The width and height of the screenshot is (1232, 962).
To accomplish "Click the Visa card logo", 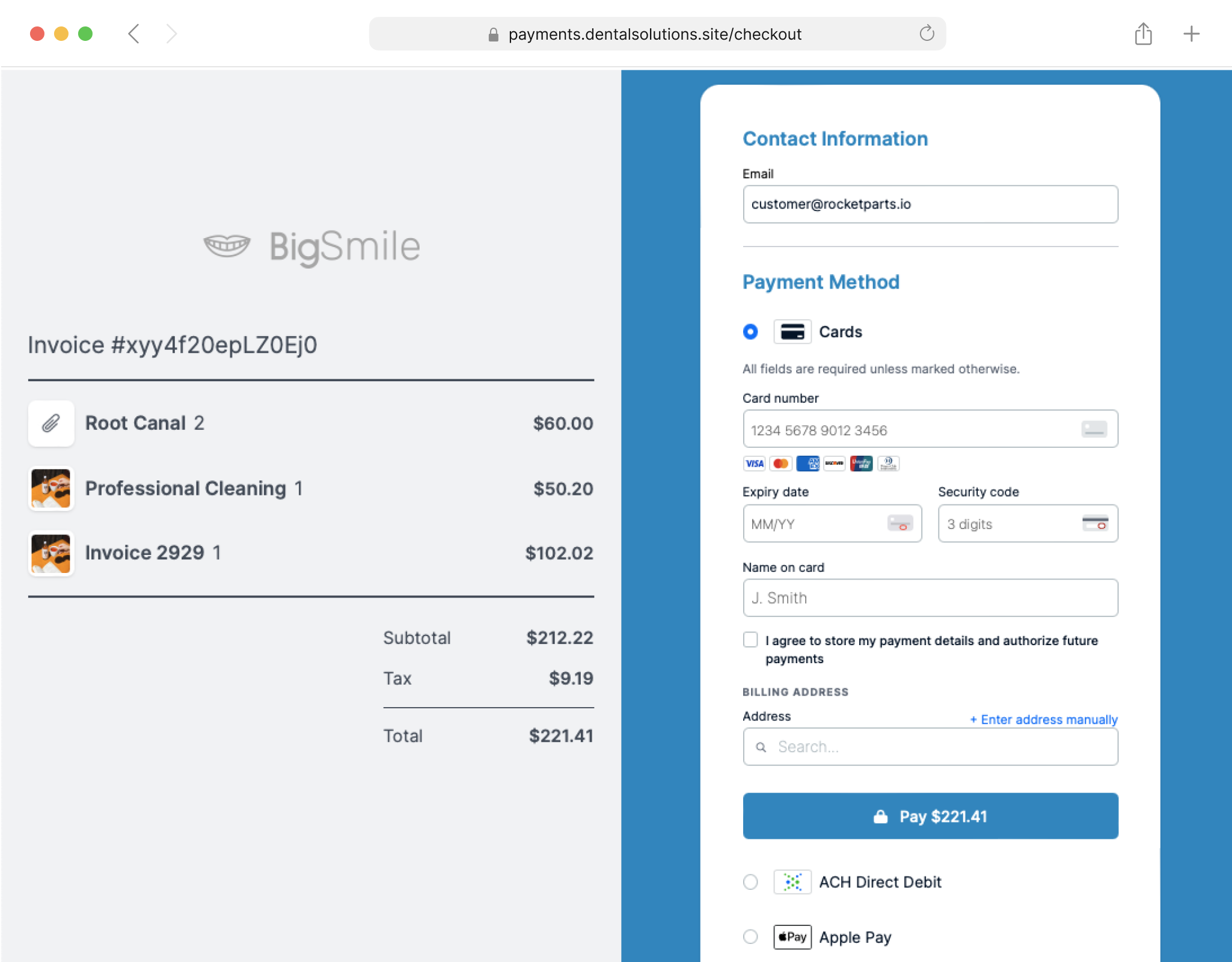I will [x=754, y=464].
